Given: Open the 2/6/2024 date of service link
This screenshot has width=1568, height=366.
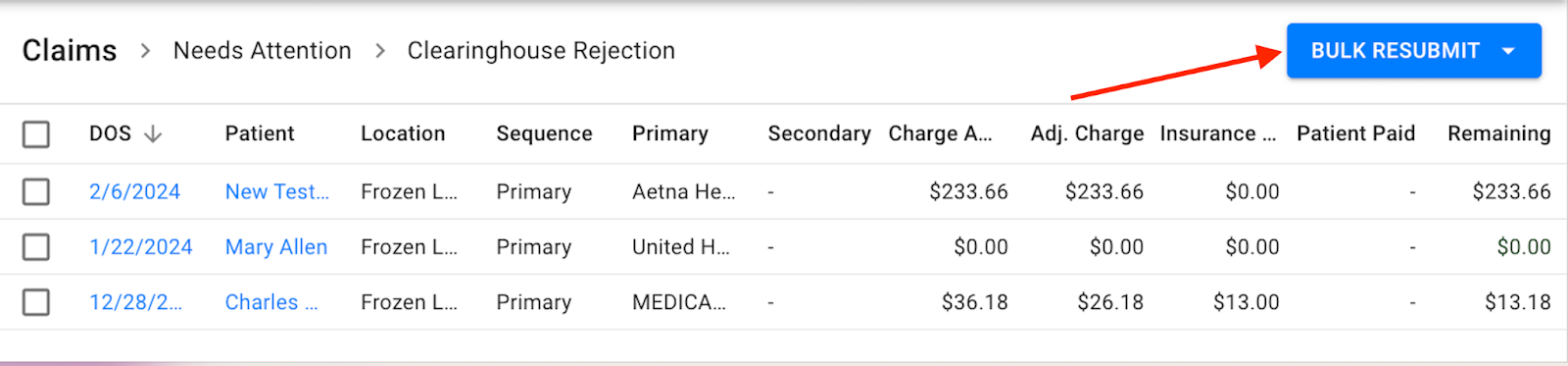Looking at the screenshot, I should point(134,191).
